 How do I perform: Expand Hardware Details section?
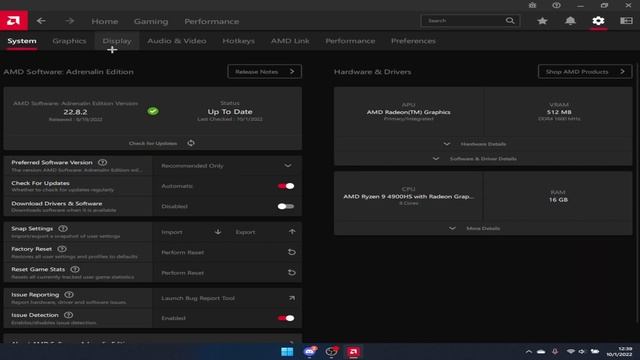[483, 144]
